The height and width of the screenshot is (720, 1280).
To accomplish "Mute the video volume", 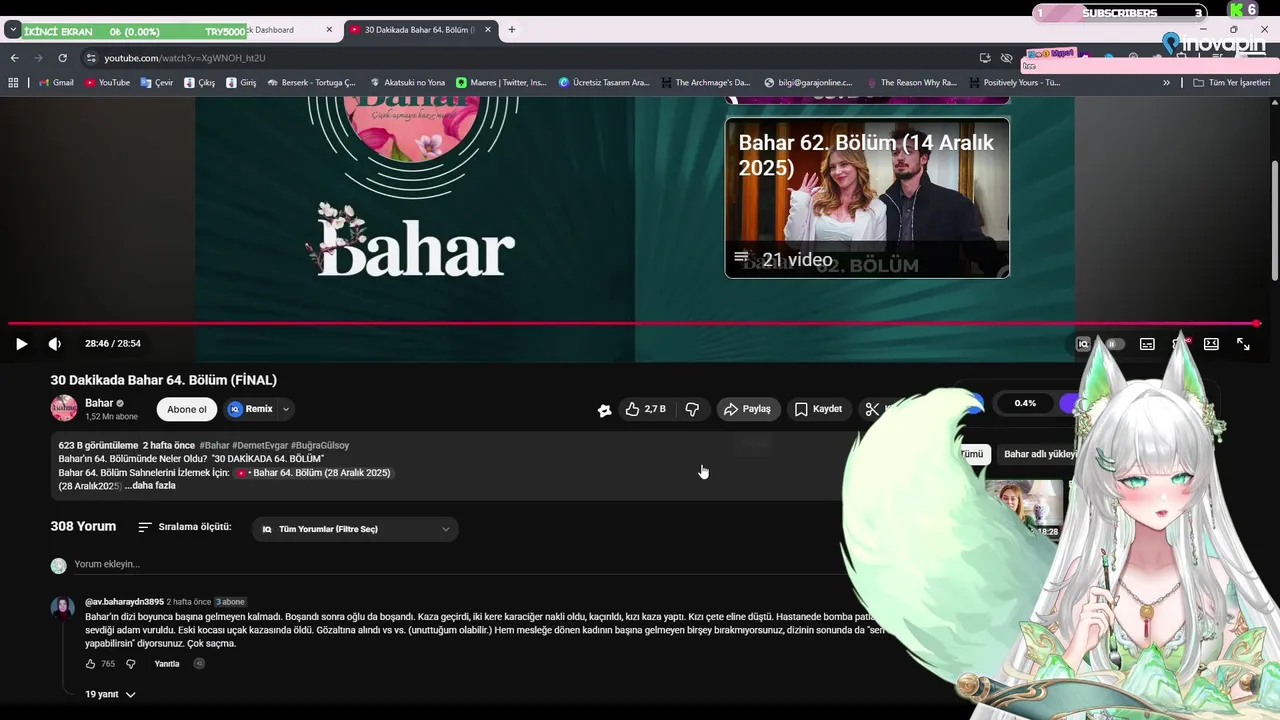I will click(x=55, y=344).
